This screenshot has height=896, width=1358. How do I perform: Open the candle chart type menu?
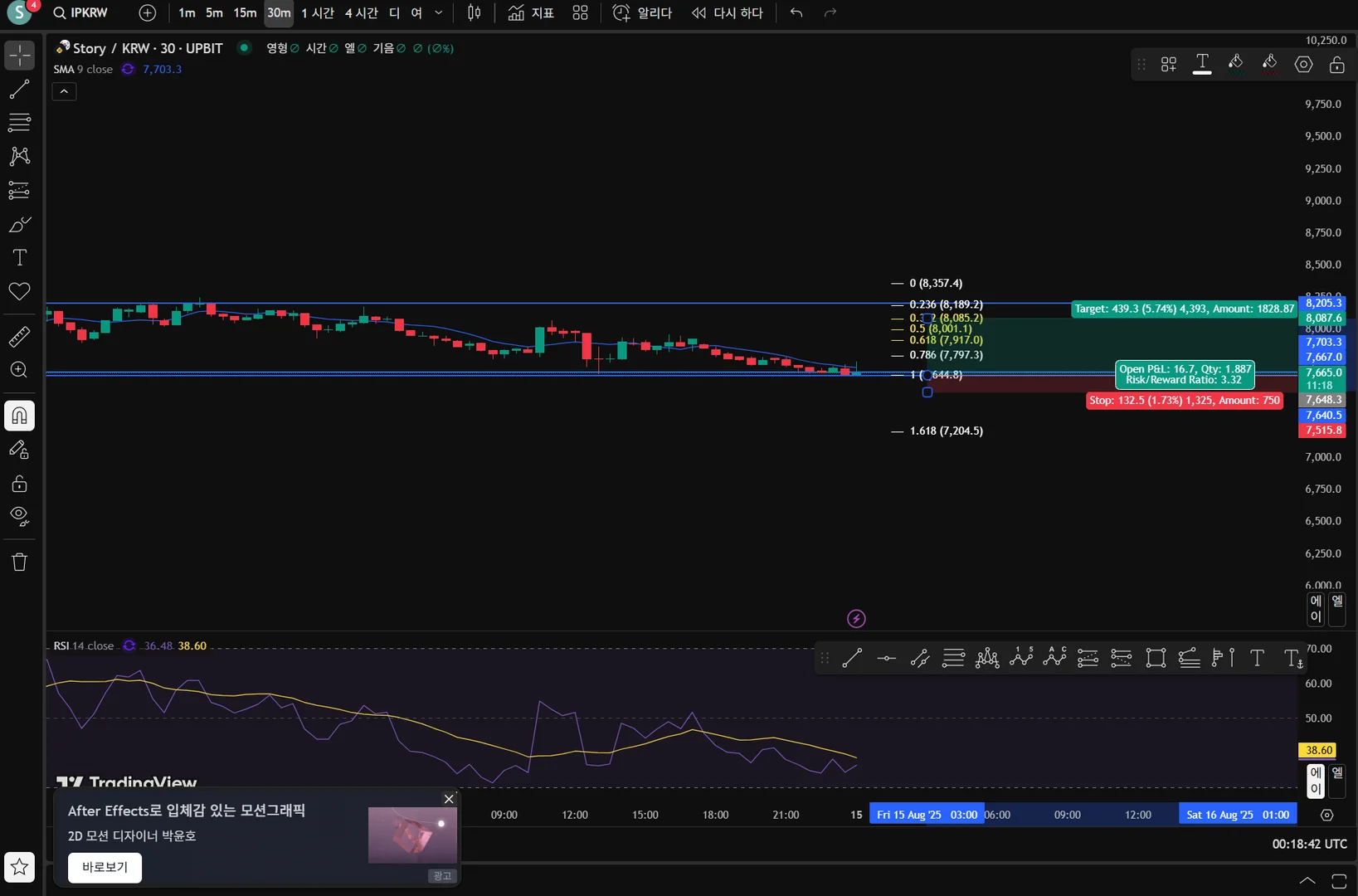tap(474, 13)
